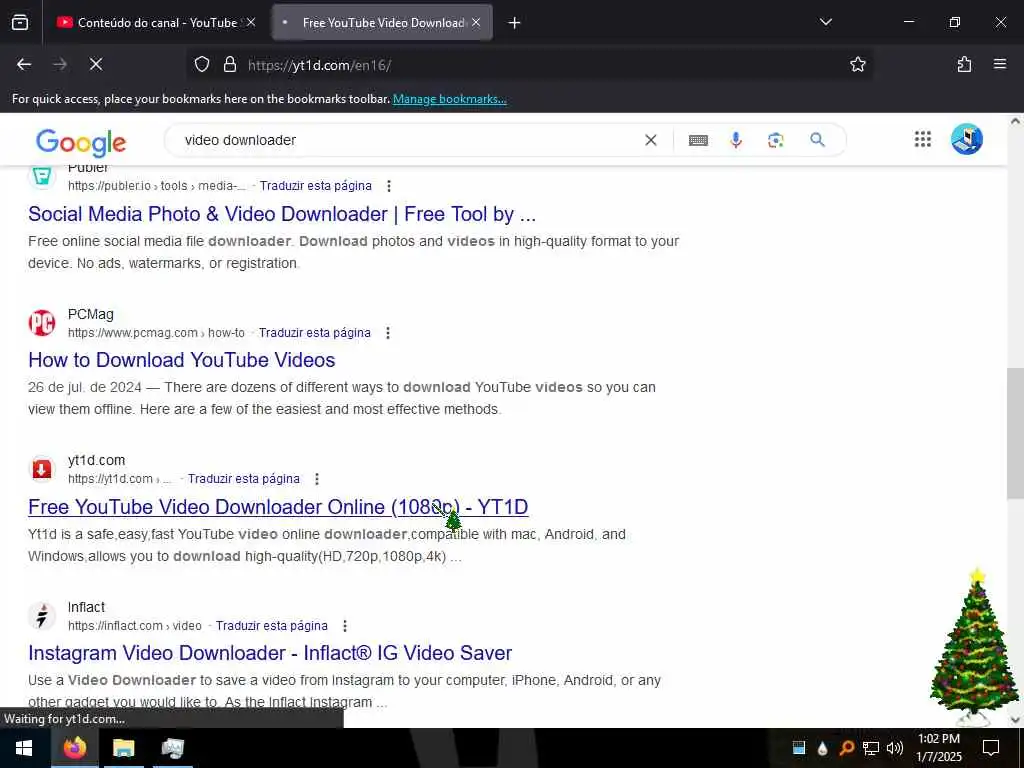Viewport: 1024px width, 768px height.
Task: Click the PCMag site name text
Action: (91, 315)
